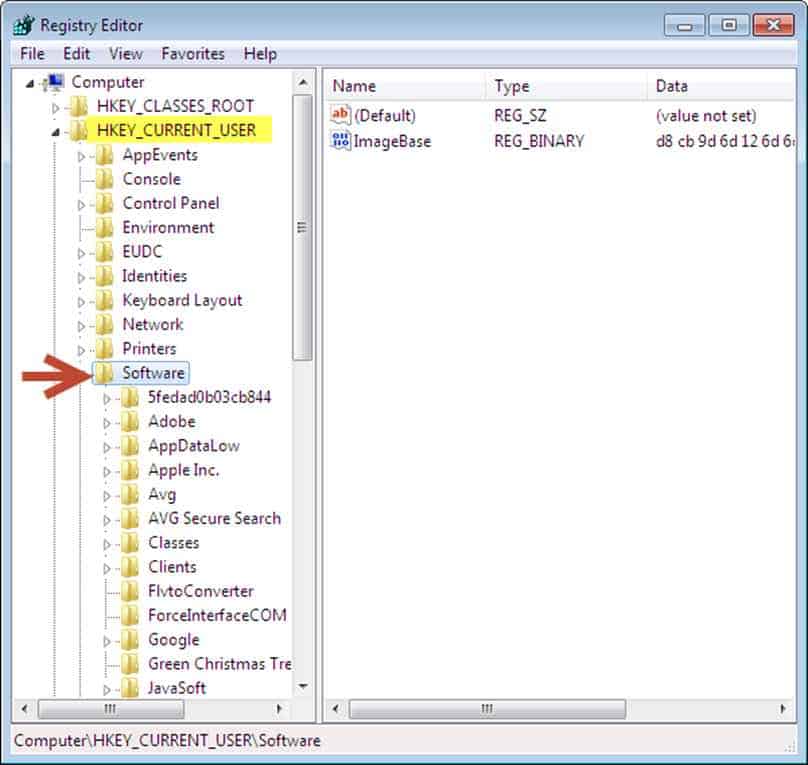Image resolution: width=808 pixels, height=765 pixels.
Task: Click the HKEY_CLASSES_ROOT folder icon
Action: point(79,107)
